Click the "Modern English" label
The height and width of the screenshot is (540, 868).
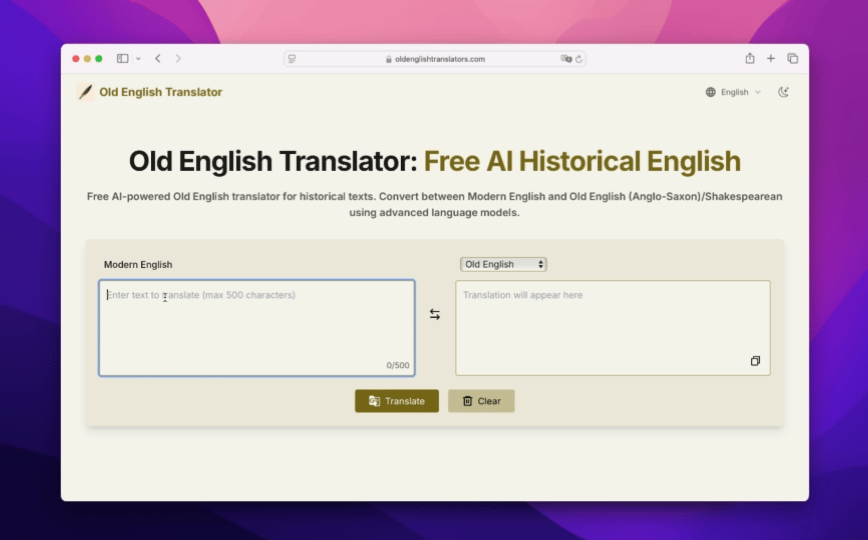pos(138,265)
